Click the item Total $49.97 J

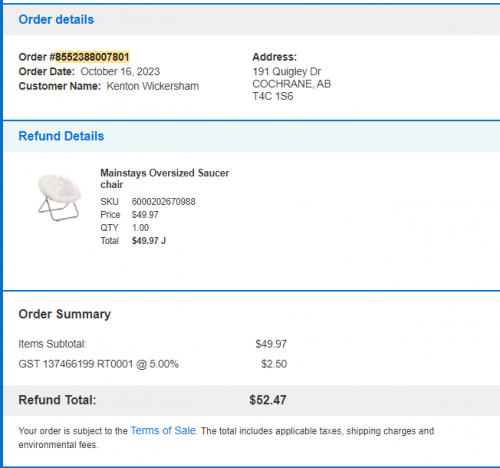(x=149, y=241)
